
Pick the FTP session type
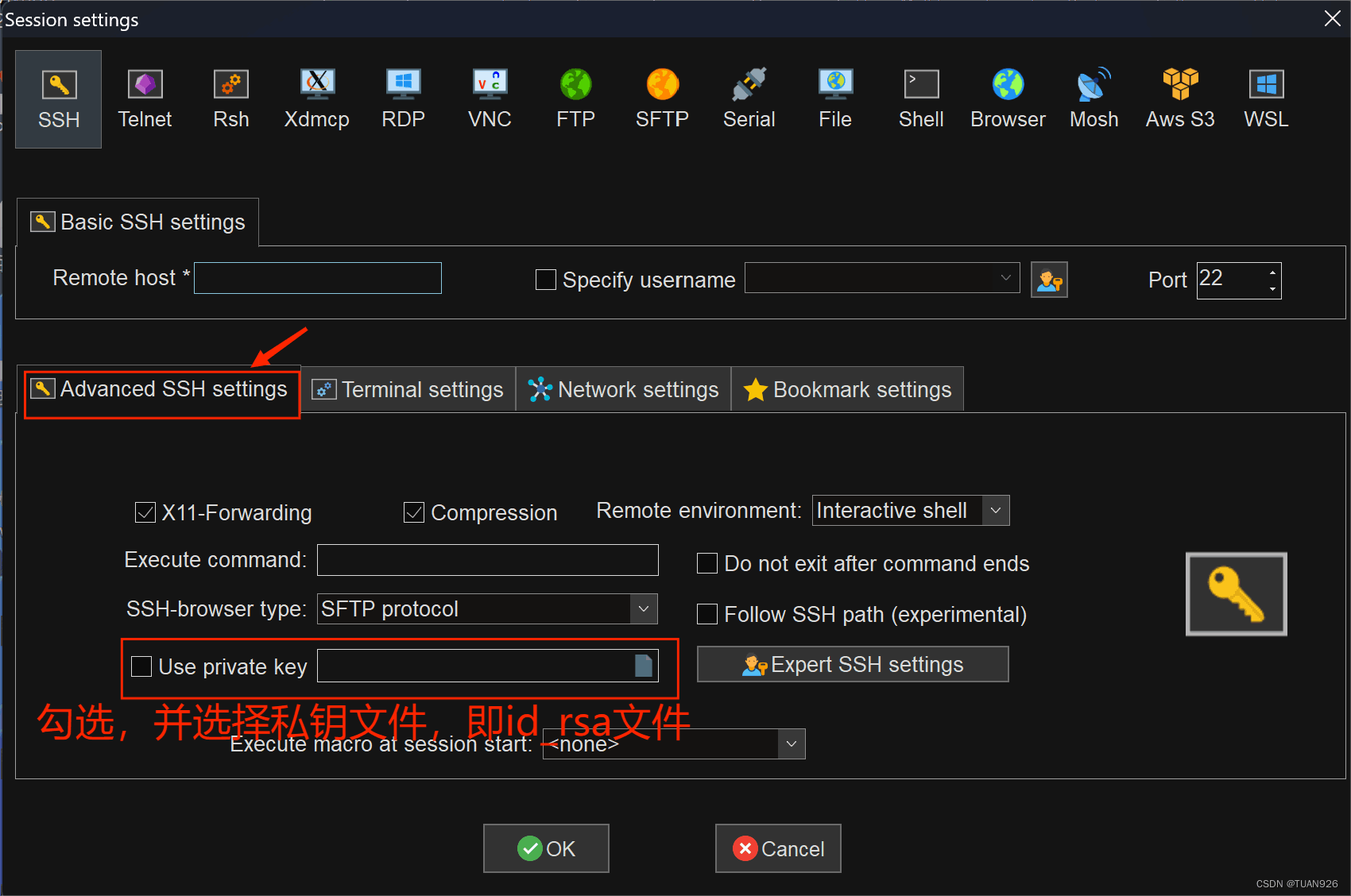click(576, 98)
